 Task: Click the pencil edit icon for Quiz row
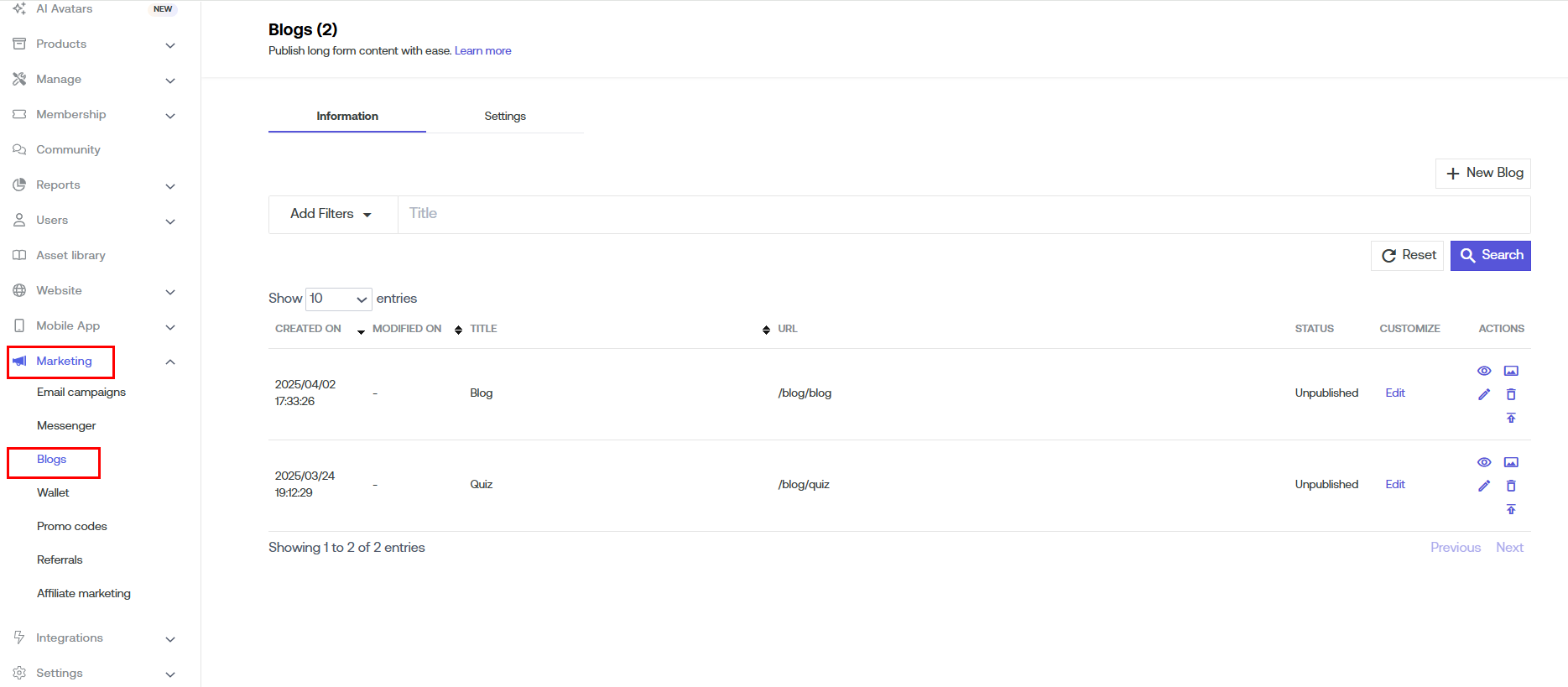pyautogui.click(x=1483, y=486)
